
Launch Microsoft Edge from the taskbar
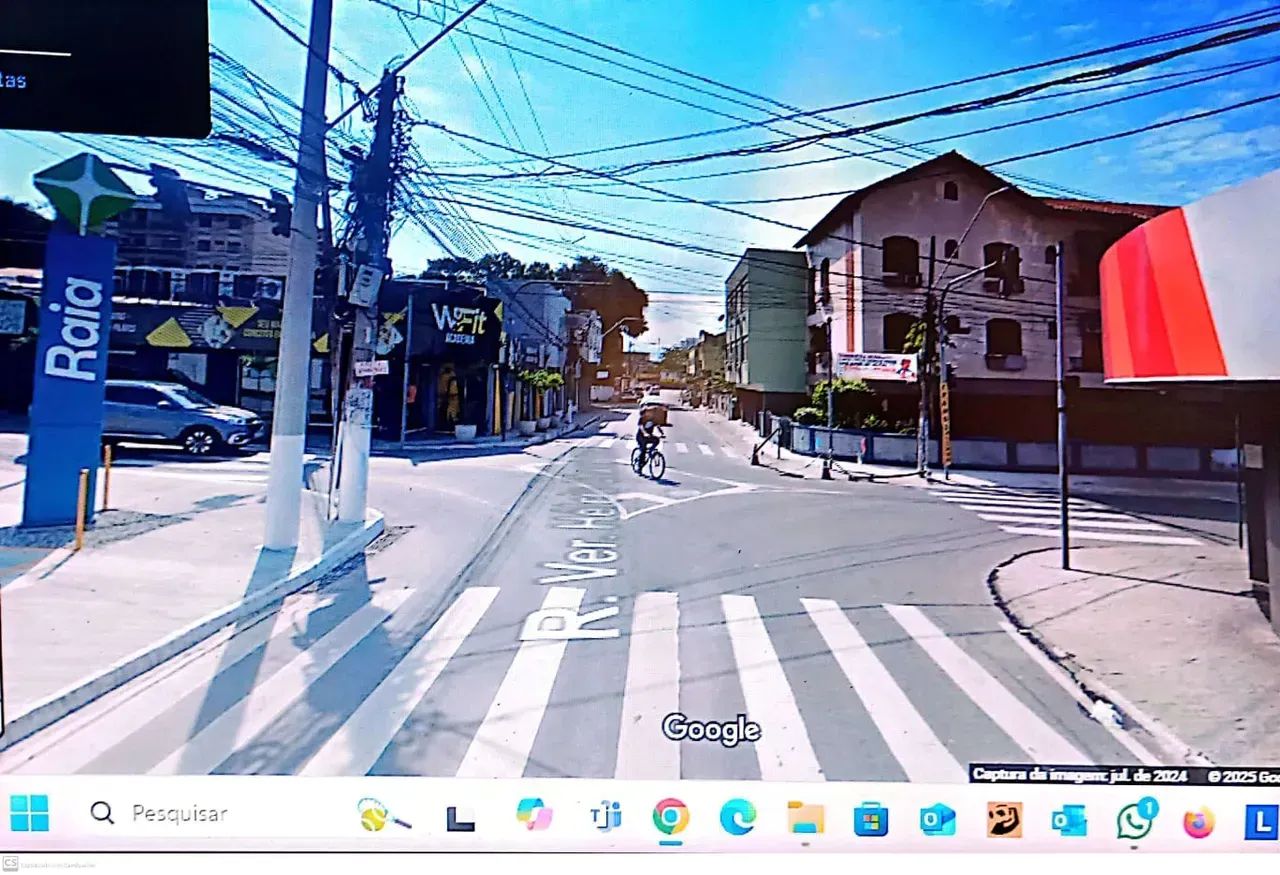point(737,817)
